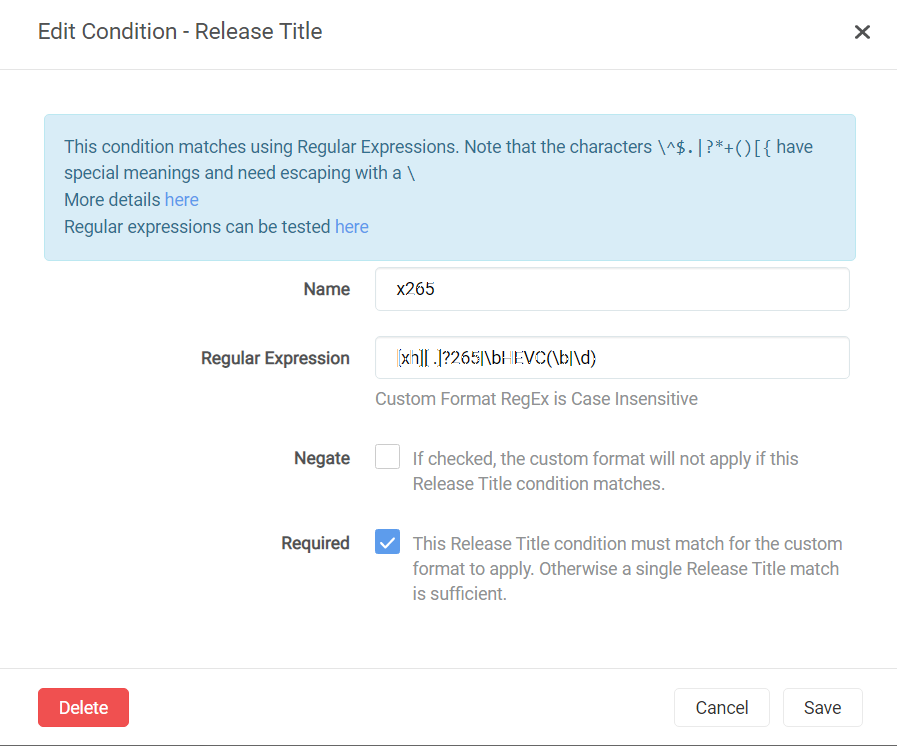Viewport: 897px width, 746px height.
Task: Click the Name input containing x265
Action: 611,288
